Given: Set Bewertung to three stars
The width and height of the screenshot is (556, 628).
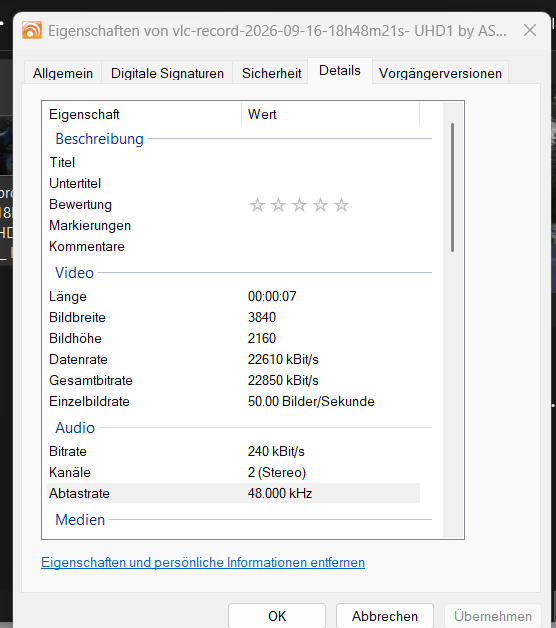Looking at the screenshot, I should (299, 205).
